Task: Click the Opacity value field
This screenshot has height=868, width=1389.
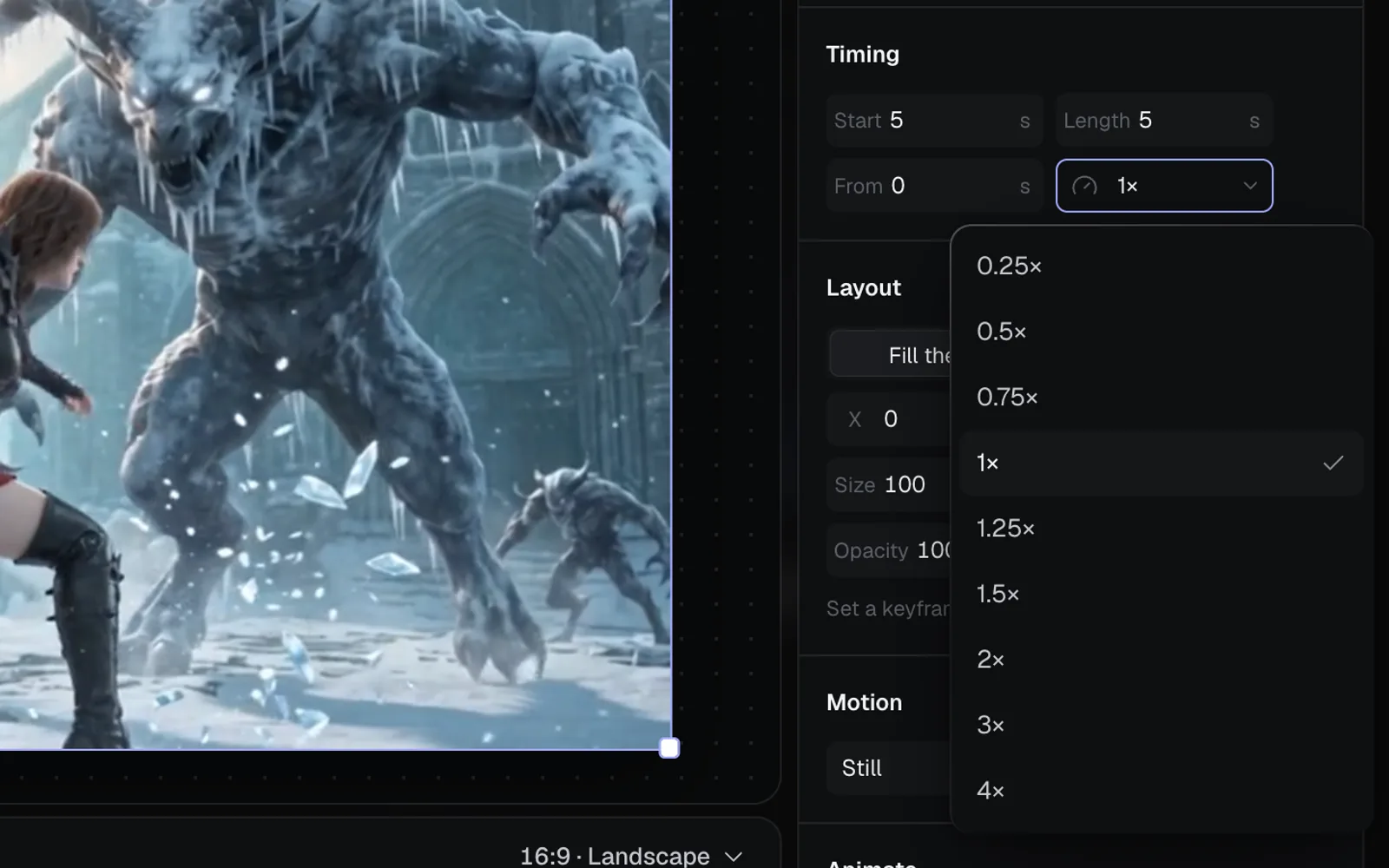Action: click(x=889, y=550)
